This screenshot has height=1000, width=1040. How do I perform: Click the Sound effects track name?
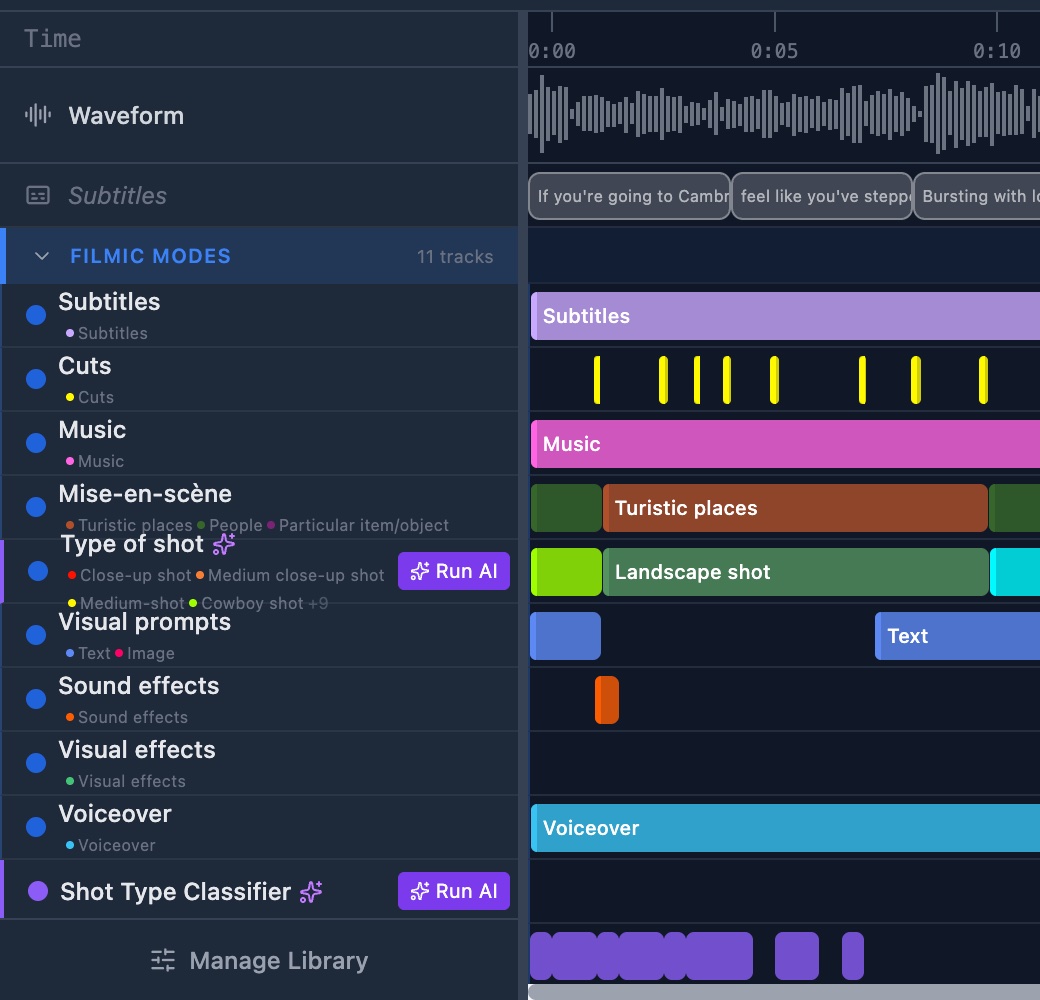(139, 685)
